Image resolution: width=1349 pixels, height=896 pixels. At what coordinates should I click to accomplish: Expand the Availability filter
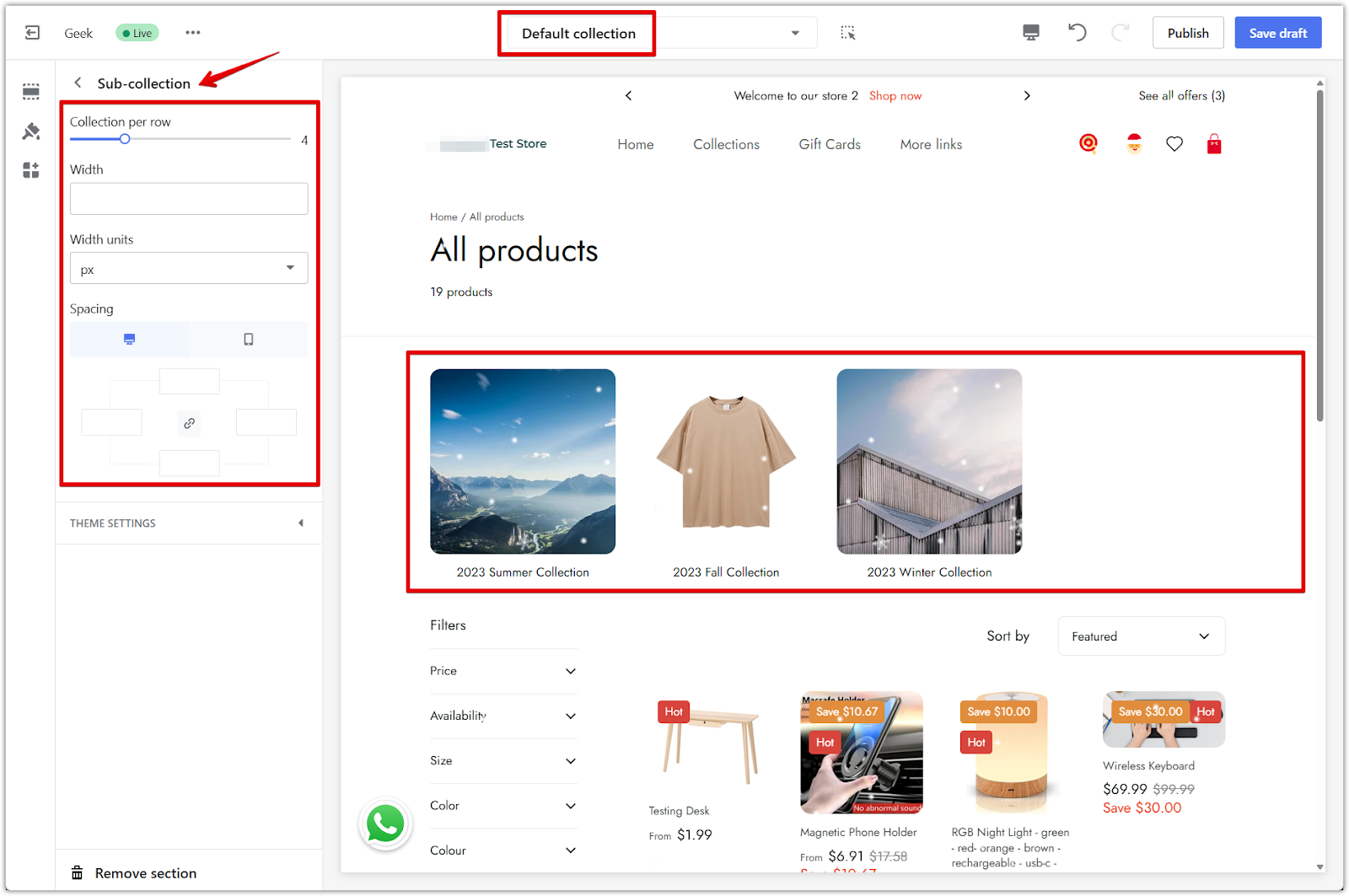(x=503, y=716)
